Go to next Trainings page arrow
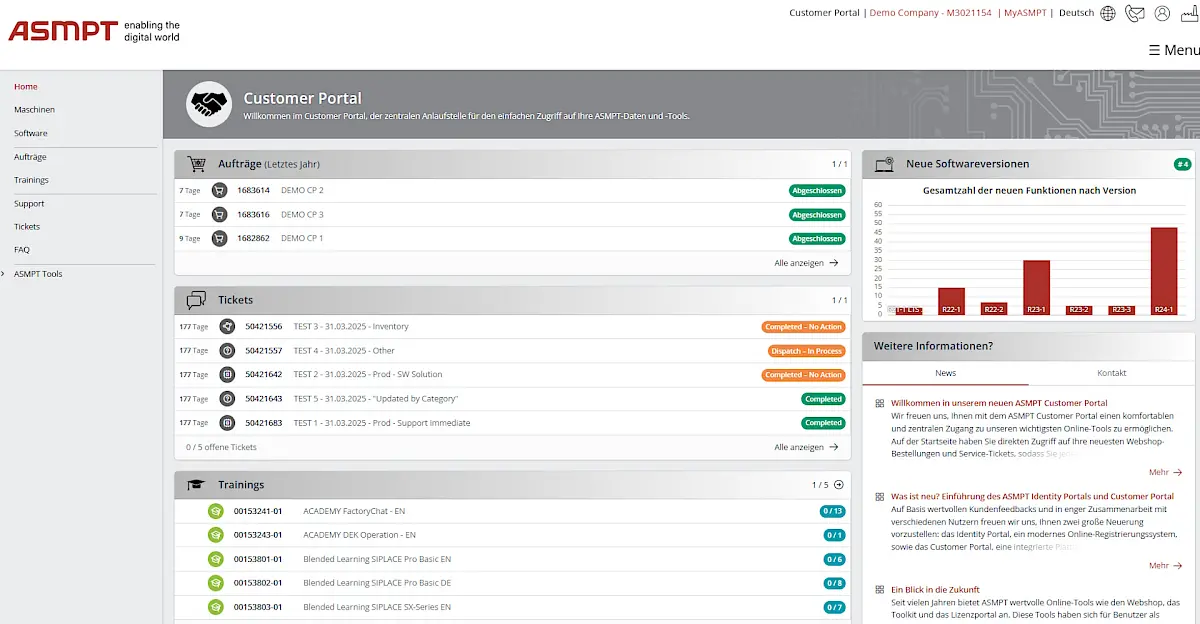The image size is (1200, 624). point(839,485)
